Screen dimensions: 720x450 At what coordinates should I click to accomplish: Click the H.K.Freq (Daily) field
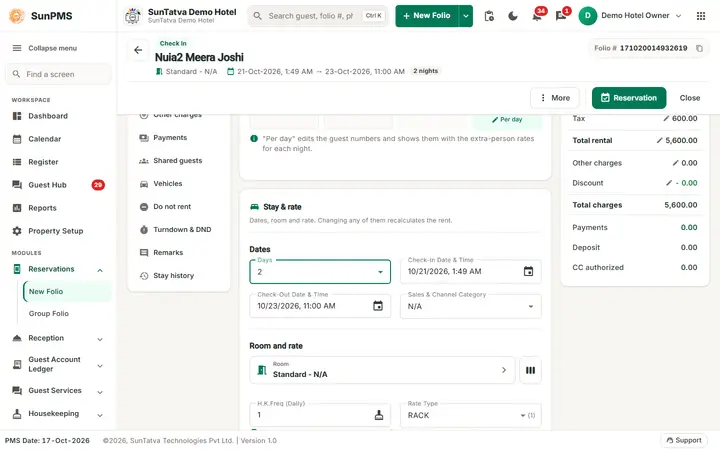320,415
